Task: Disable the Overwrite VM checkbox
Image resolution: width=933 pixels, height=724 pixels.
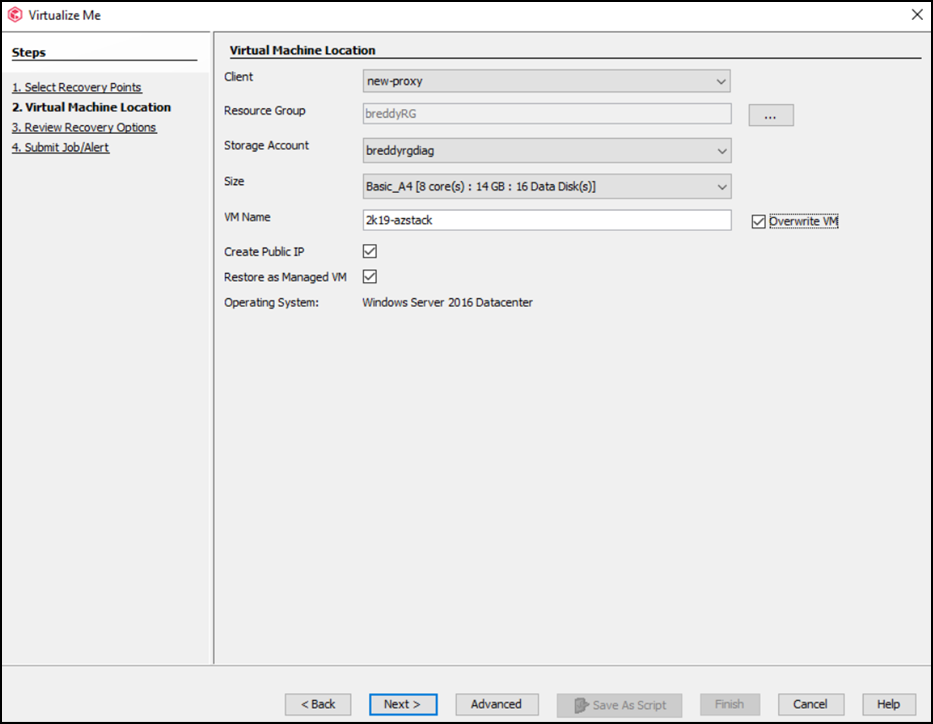Action: click(x=757, y=221)
